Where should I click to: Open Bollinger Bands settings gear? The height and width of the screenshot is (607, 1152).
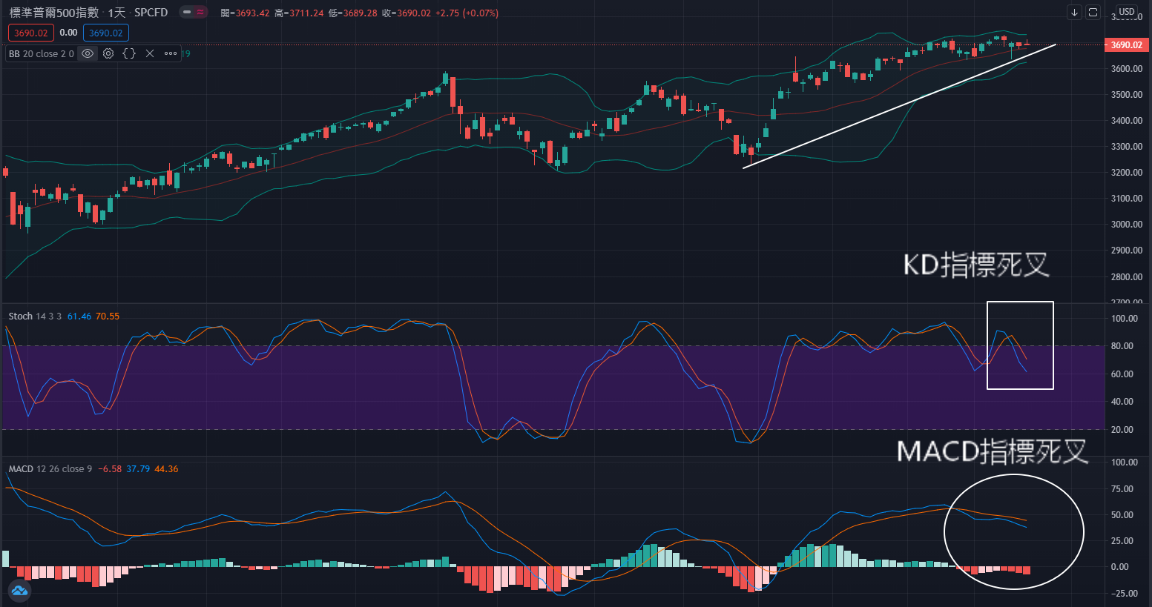click(108, 53)
